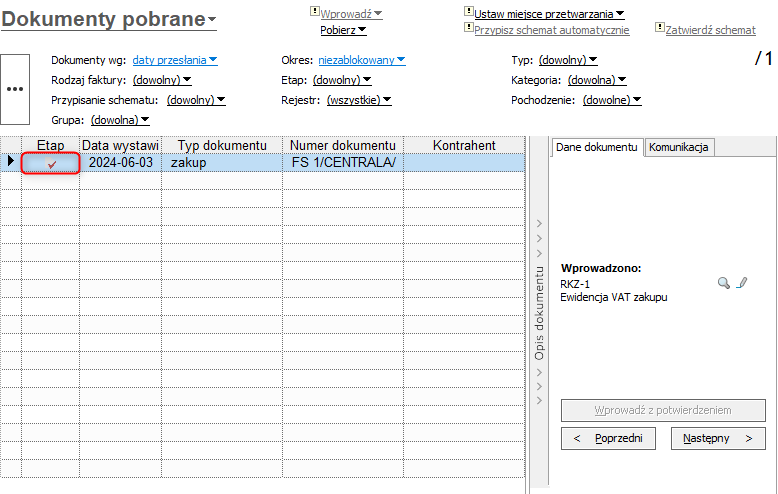Change Okres niezablokowany filter
Viewport: 778px width, 494px height.
(x=362, y=60)
